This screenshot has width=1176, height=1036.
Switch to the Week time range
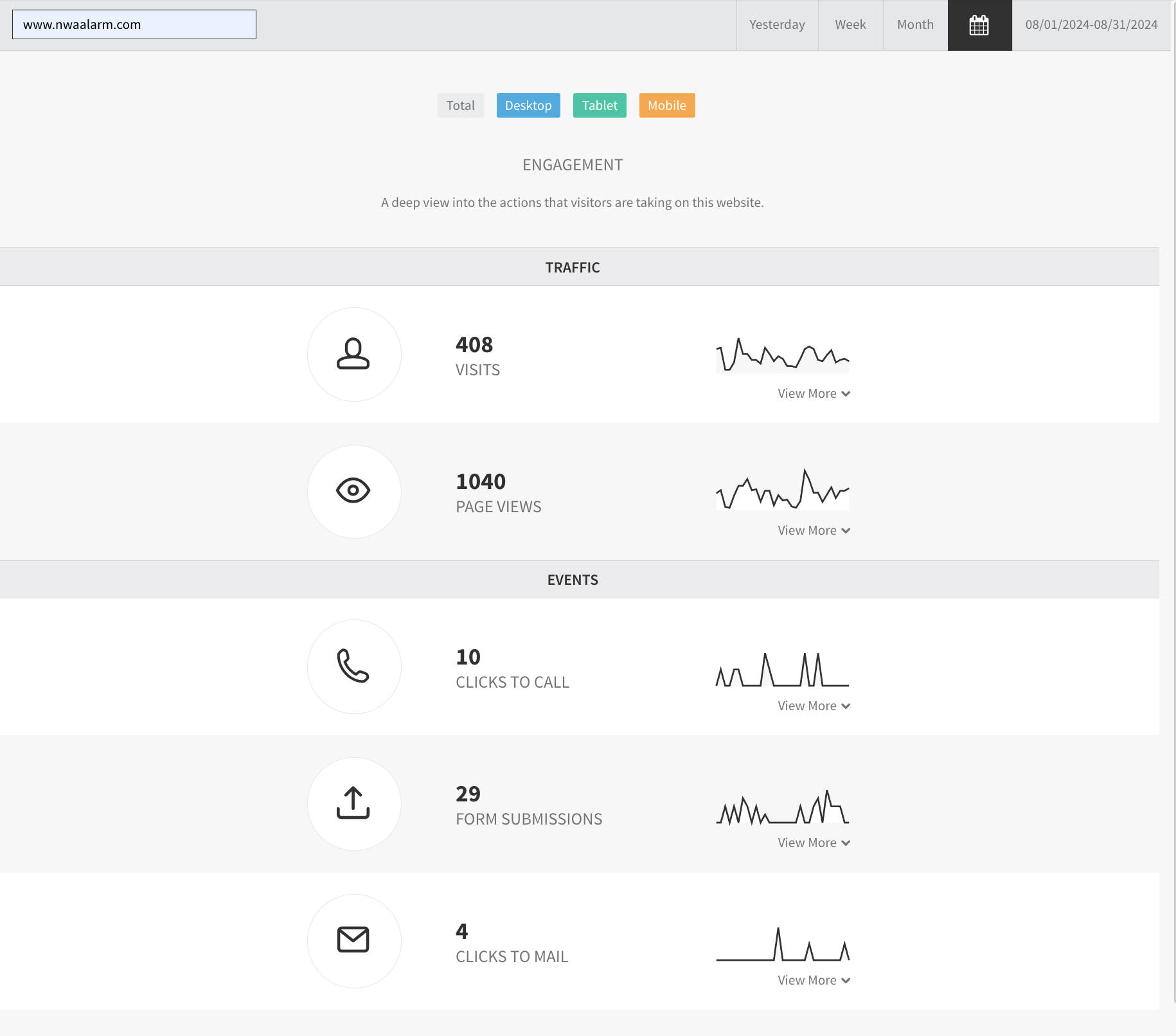(x=850, y=25)
